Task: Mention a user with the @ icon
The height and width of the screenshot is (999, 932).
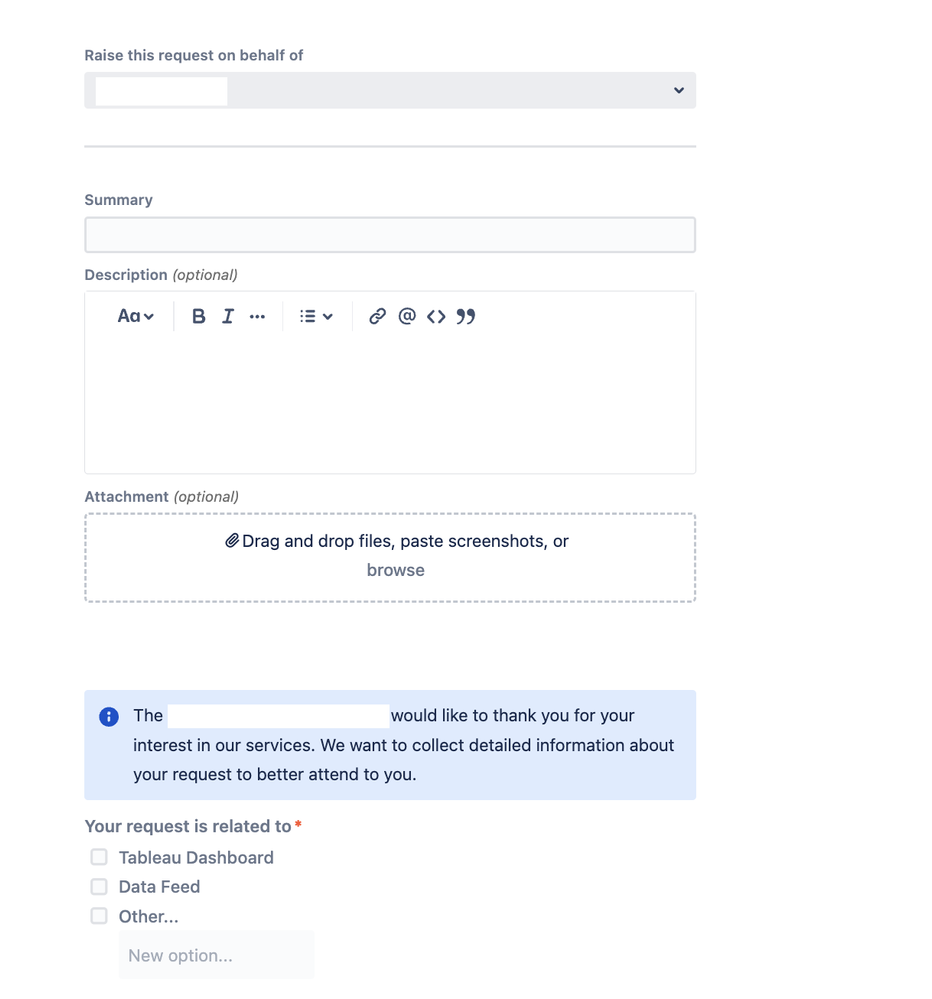Action: [x=406, y=316]
